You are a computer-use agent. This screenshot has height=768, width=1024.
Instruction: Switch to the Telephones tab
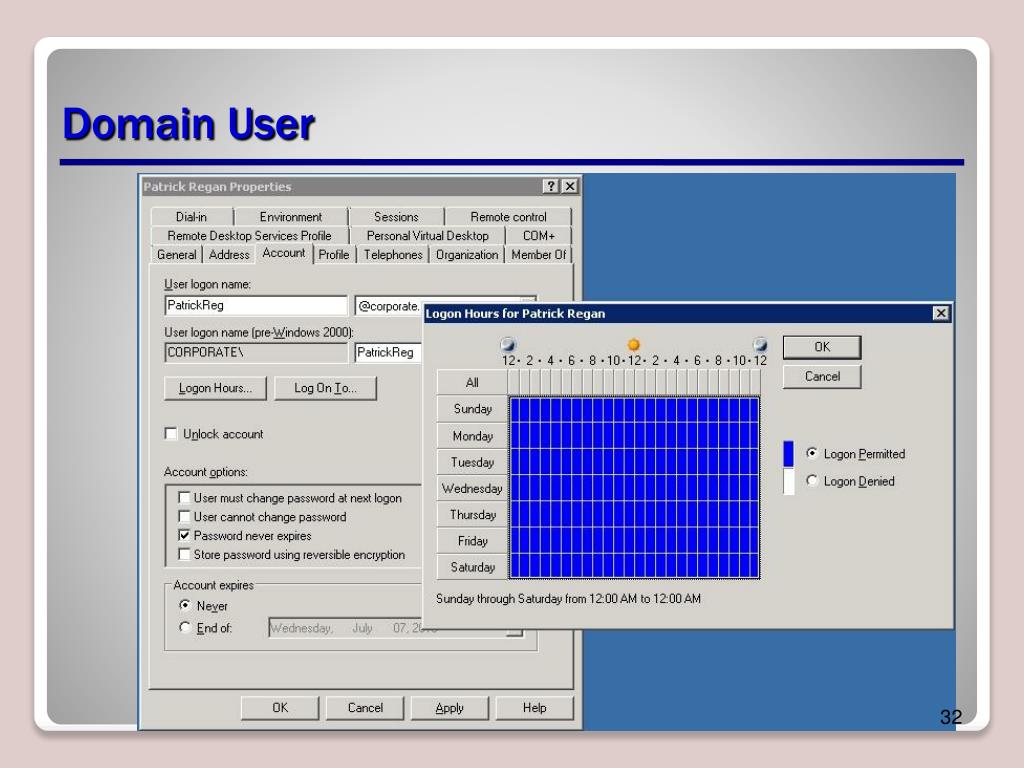tap(393, 255)
